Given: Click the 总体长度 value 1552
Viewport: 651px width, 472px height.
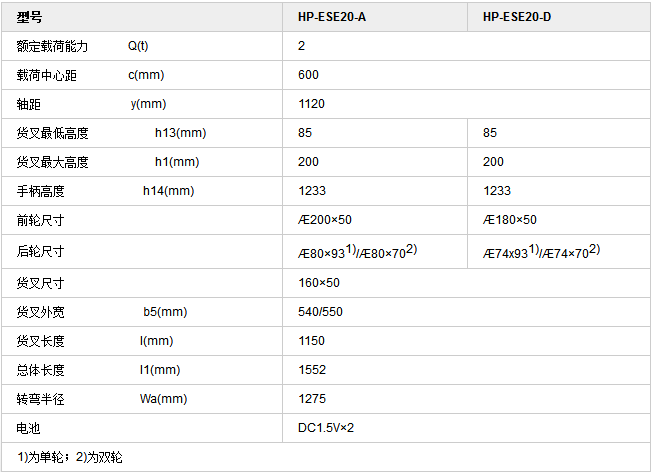Looking at the screenshot, I should 312,370.
